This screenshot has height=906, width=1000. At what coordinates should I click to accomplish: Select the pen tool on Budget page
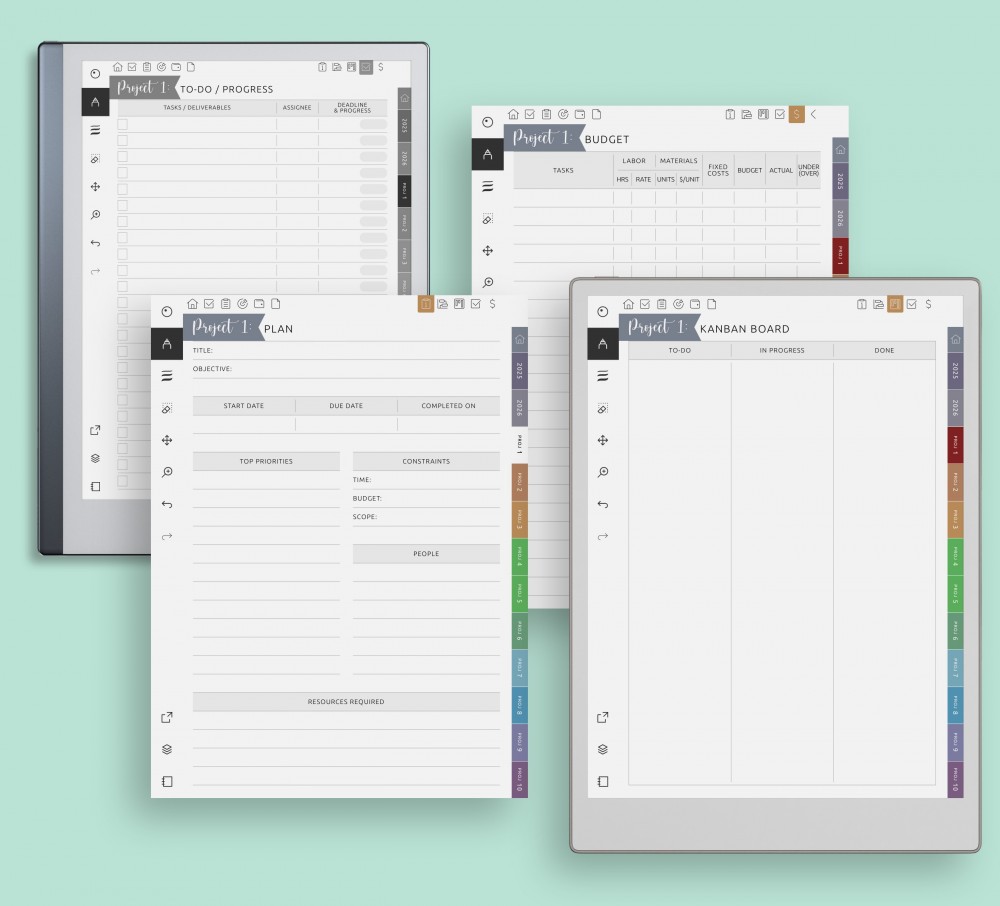click(x=487, y=154)
